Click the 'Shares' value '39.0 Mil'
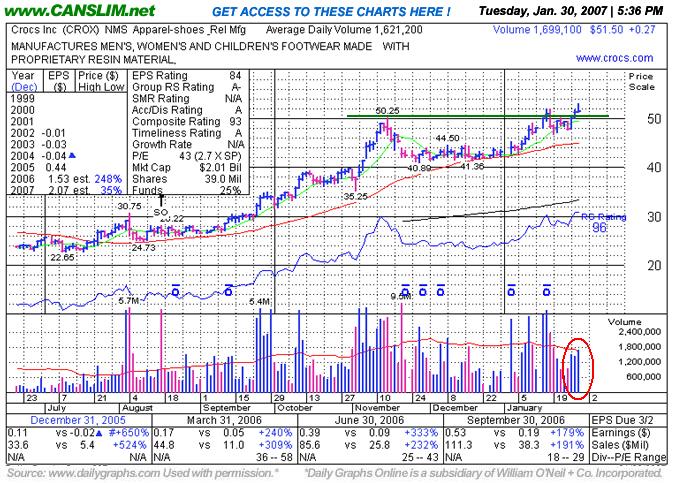The width and height of the screenshot is (673, 483). (x=223, y=179)
